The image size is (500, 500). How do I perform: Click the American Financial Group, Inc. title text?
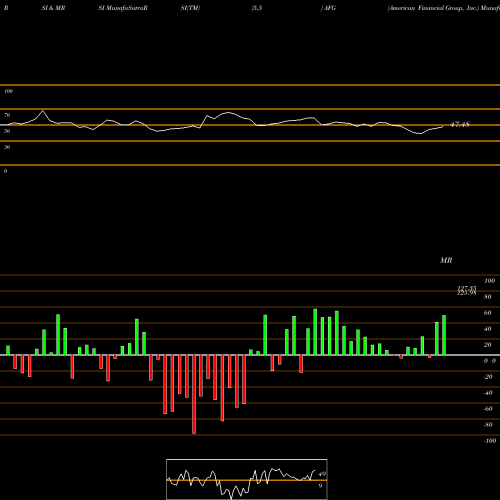pos(433,8)
